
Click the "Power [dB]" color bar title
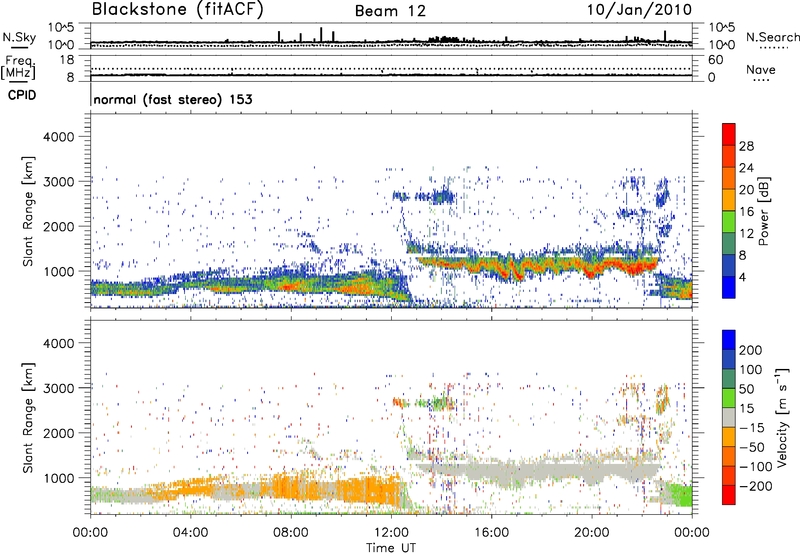(x=763, y=211)
